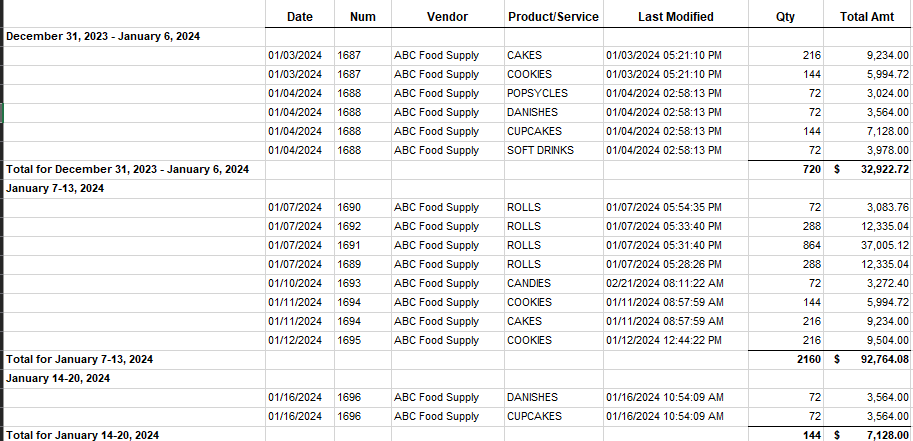913x441 pixels.
Task: Click the POPSYCLES product cell
Action: [x=537, y=93]
